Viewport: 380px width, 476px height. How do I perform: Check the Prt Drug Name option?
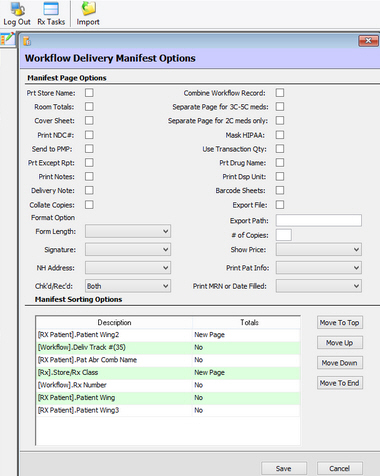click(280, 162)
